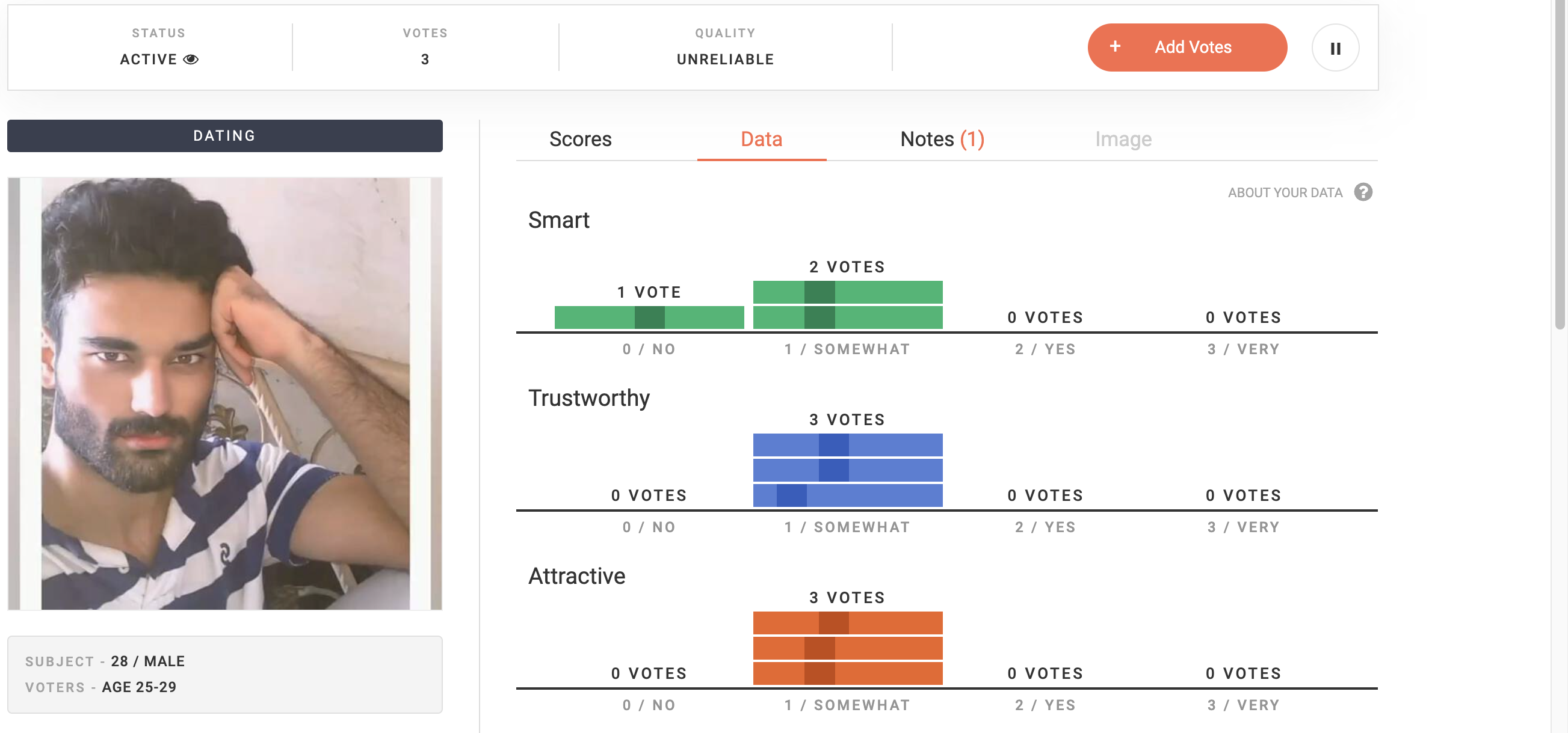Pause the test with the pause icon
1568x733 pixels.
click(x=1335, y=48)
